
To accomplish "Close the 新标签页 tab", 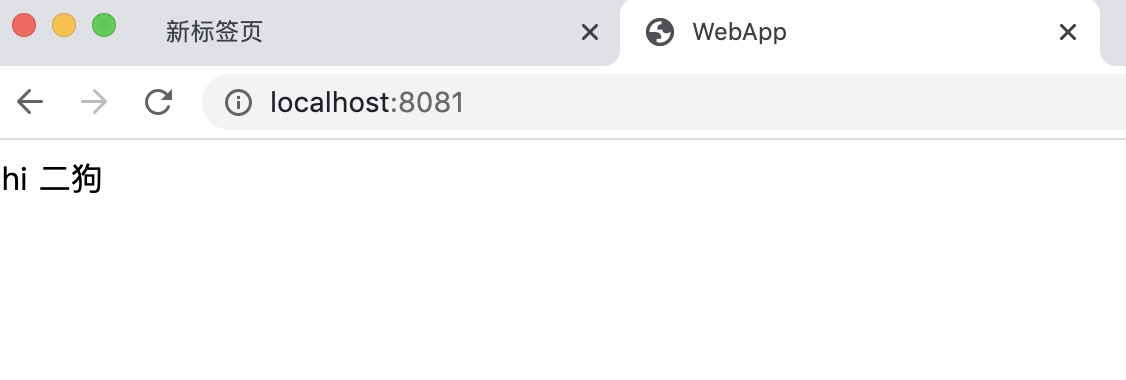I will [590, 32].
